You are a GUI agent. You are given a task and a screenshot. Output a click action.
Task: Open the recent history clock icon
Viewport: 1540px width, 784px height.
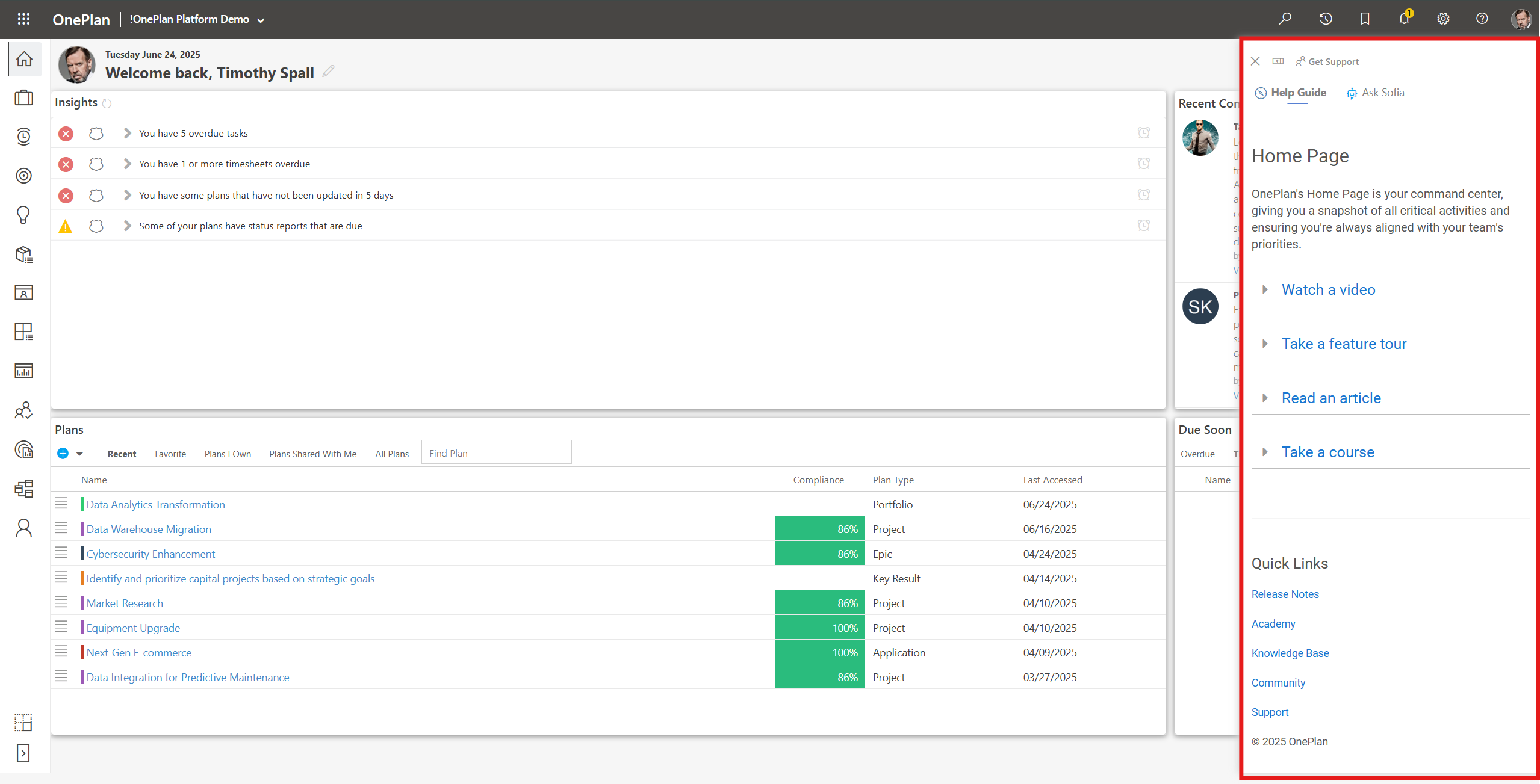click(x=1325, y=19)
